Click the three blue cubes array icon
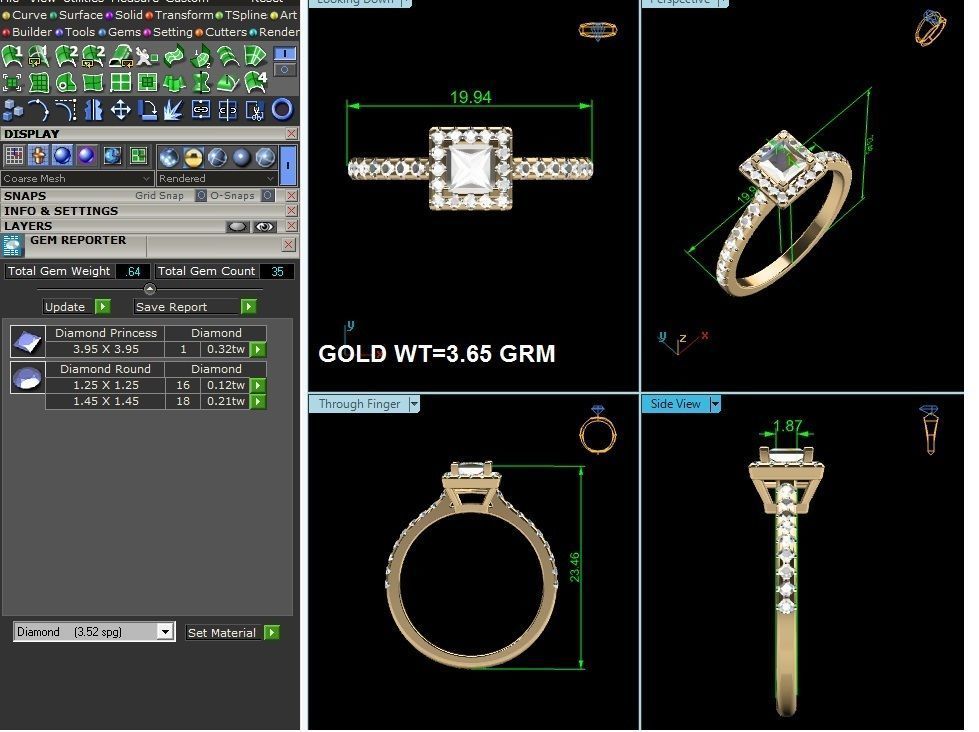Screen dimensions: 979x732 [12, 110]
